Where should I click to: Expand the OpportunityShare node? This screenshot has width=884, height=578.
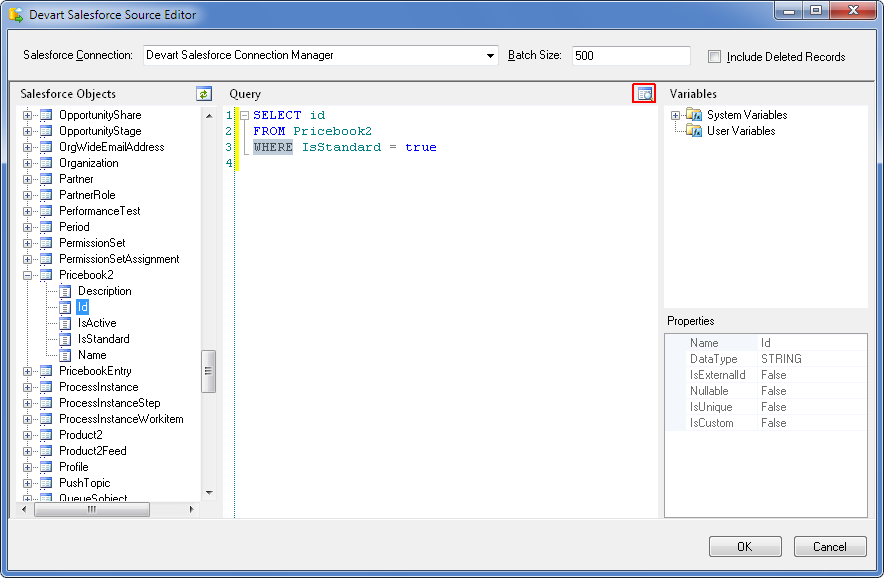pos(27,115)
